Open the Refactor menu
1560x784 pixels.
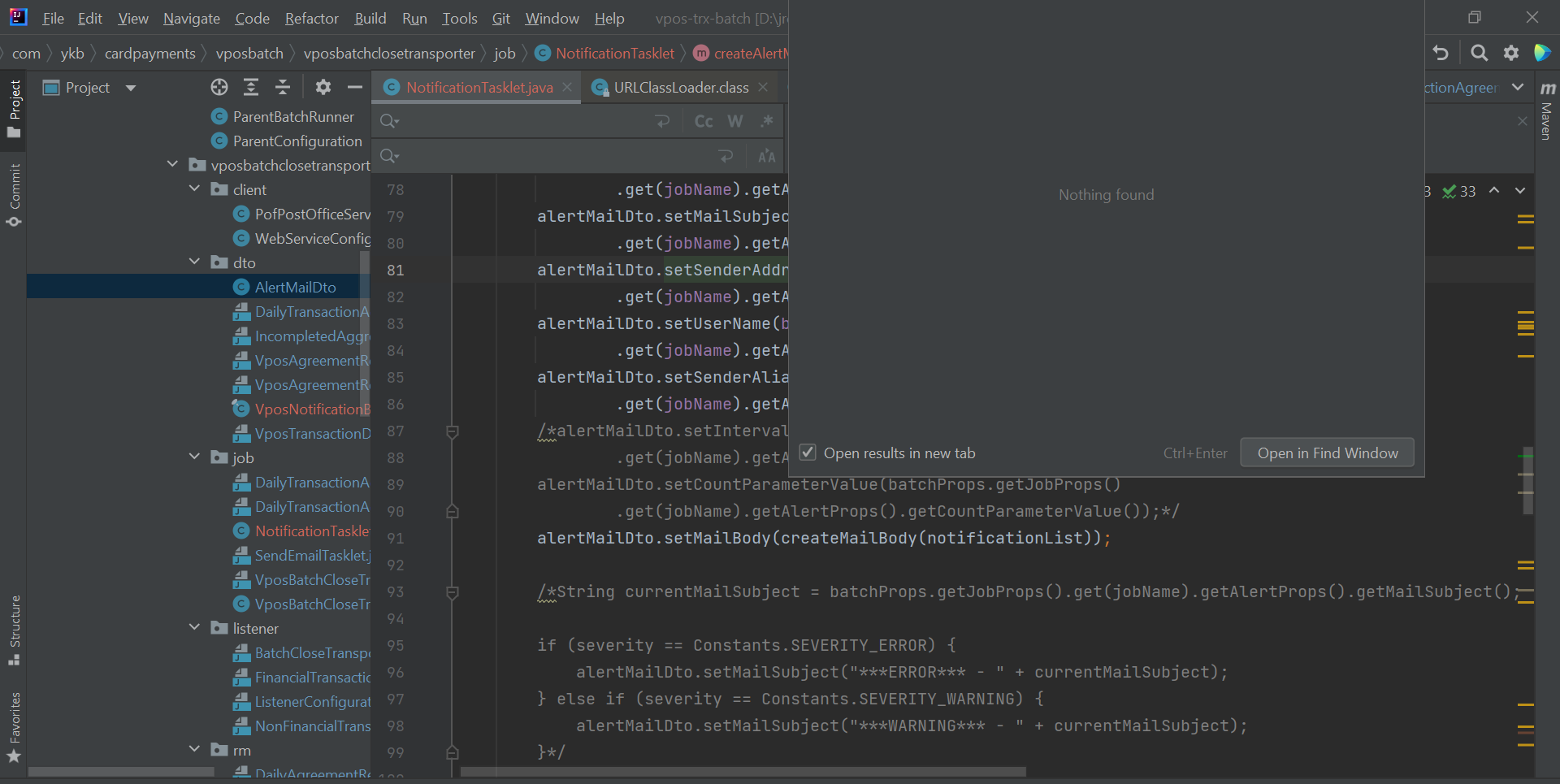click(311, 18)
